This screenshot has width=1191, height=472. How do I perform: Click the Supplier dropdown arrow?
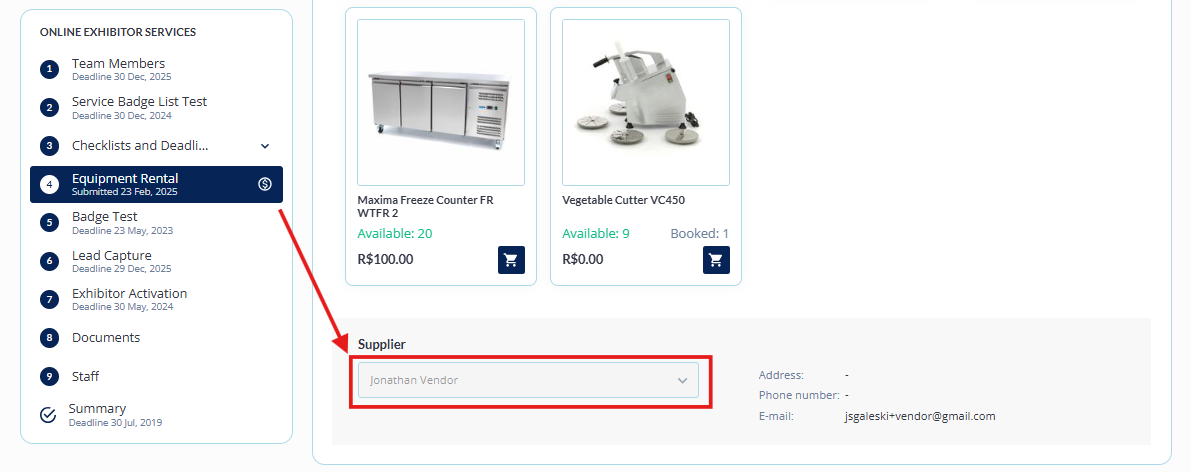682,381
